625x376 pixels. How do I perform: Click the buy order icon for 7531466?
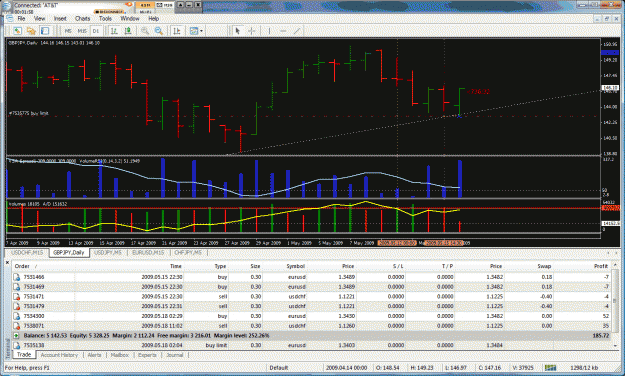[17, 277]
